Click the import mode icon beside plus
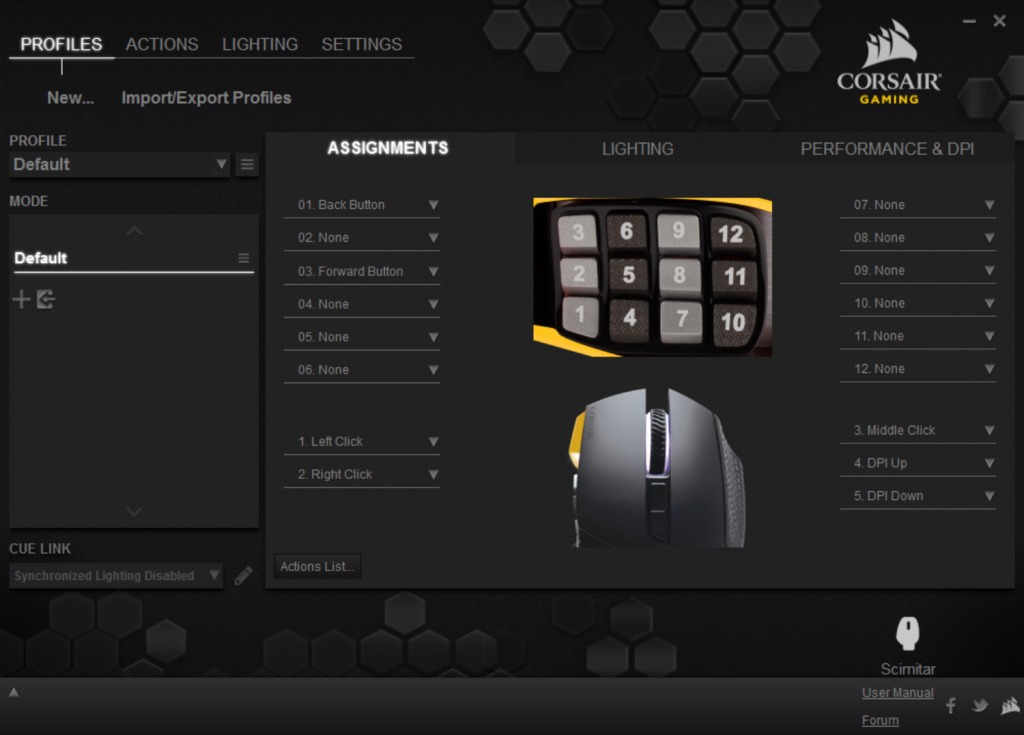This screenshot has height=735, width=1024. [x=45, y=299]
